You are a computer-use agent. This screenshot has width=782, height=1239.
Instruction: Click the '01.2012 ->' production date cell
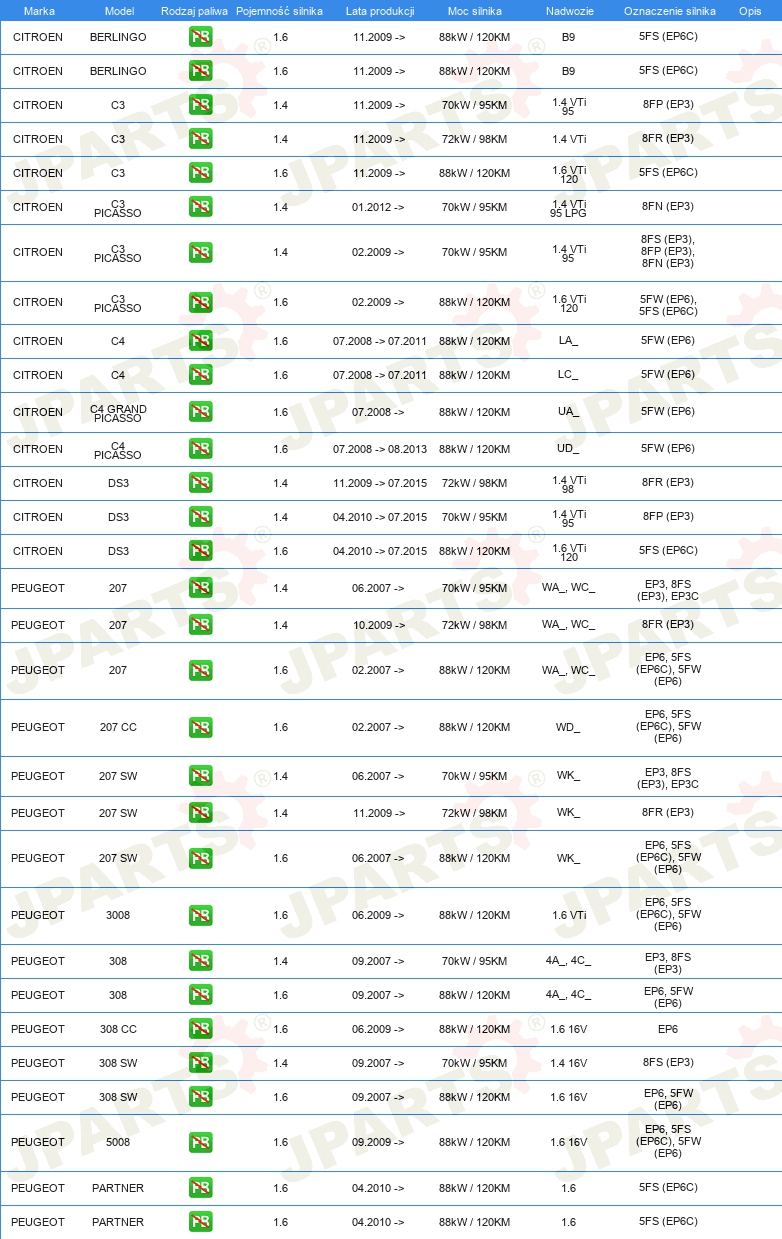pos(379,207)
